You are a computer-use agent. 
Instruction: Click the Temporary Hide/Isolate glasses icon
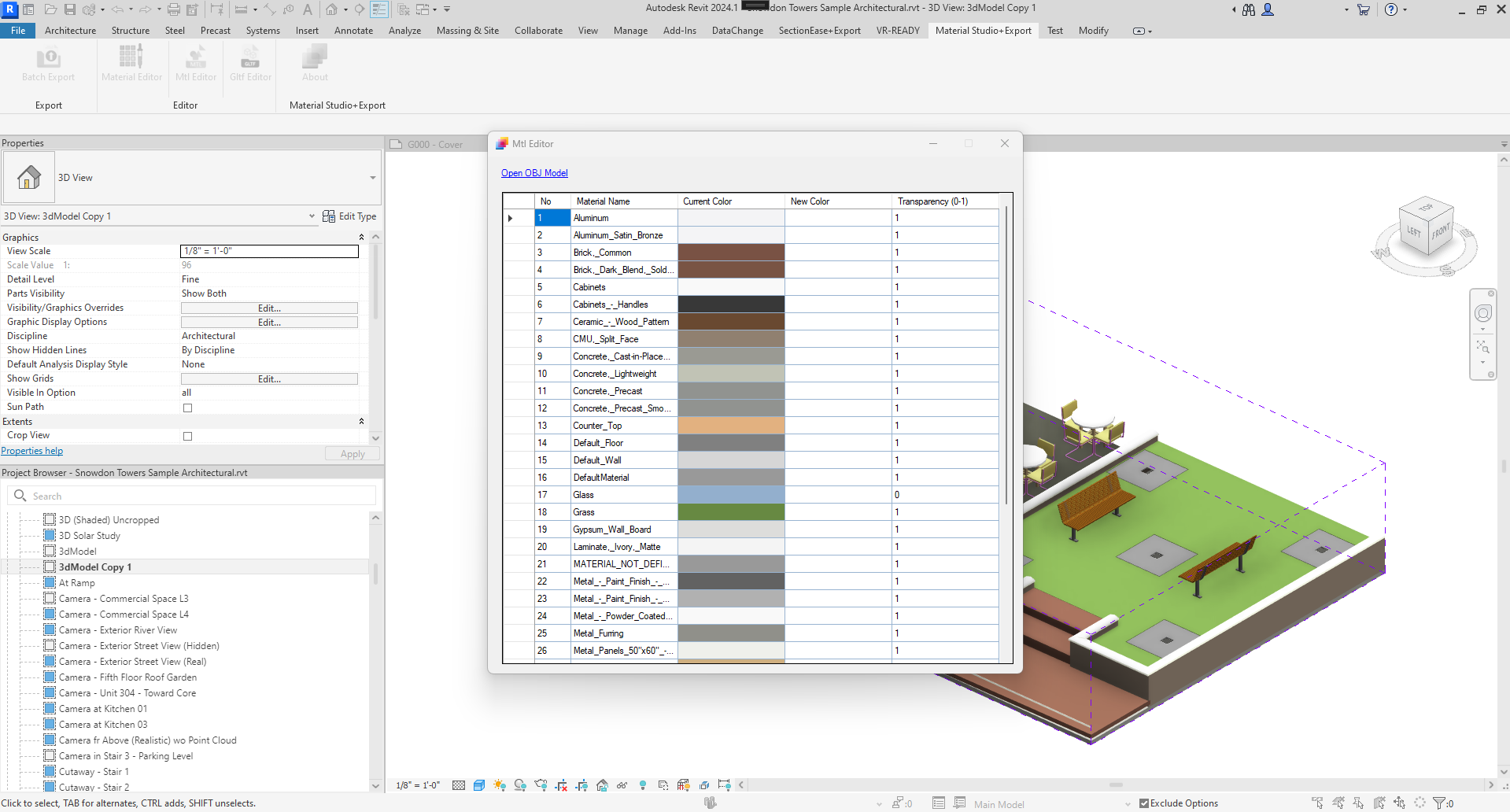click(x=622, y=785)
